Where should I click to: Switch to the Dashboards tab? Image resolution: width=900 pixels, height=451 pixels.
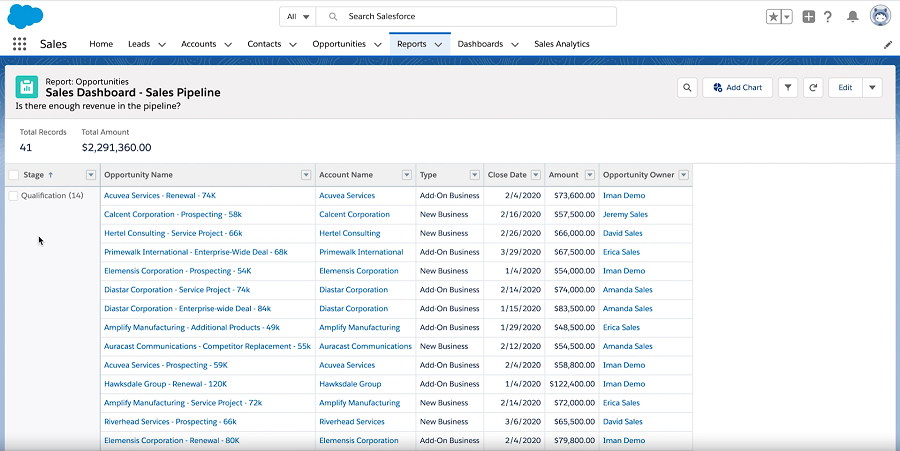click(x=481, y=44)
